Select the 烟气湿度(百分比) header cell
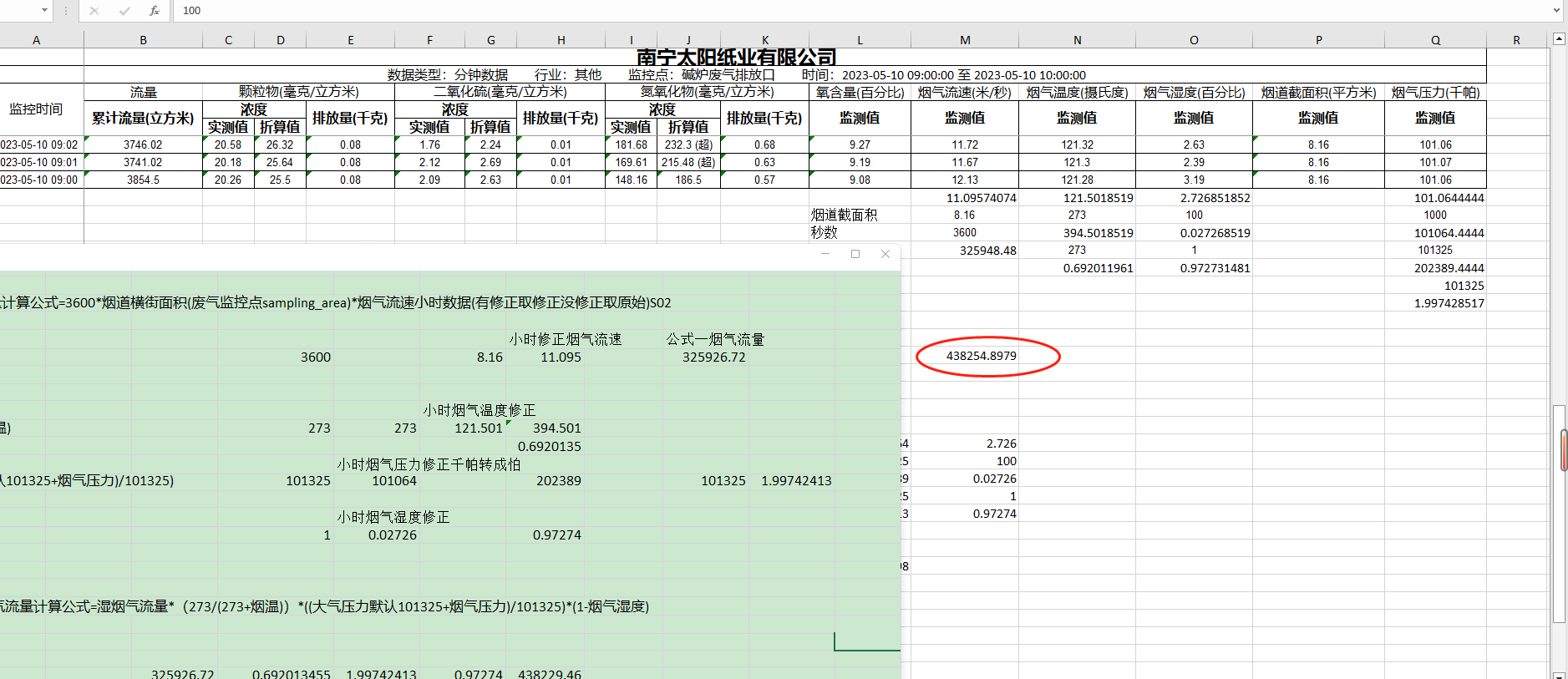The image size is (1568, 679). click(1195, 92)
